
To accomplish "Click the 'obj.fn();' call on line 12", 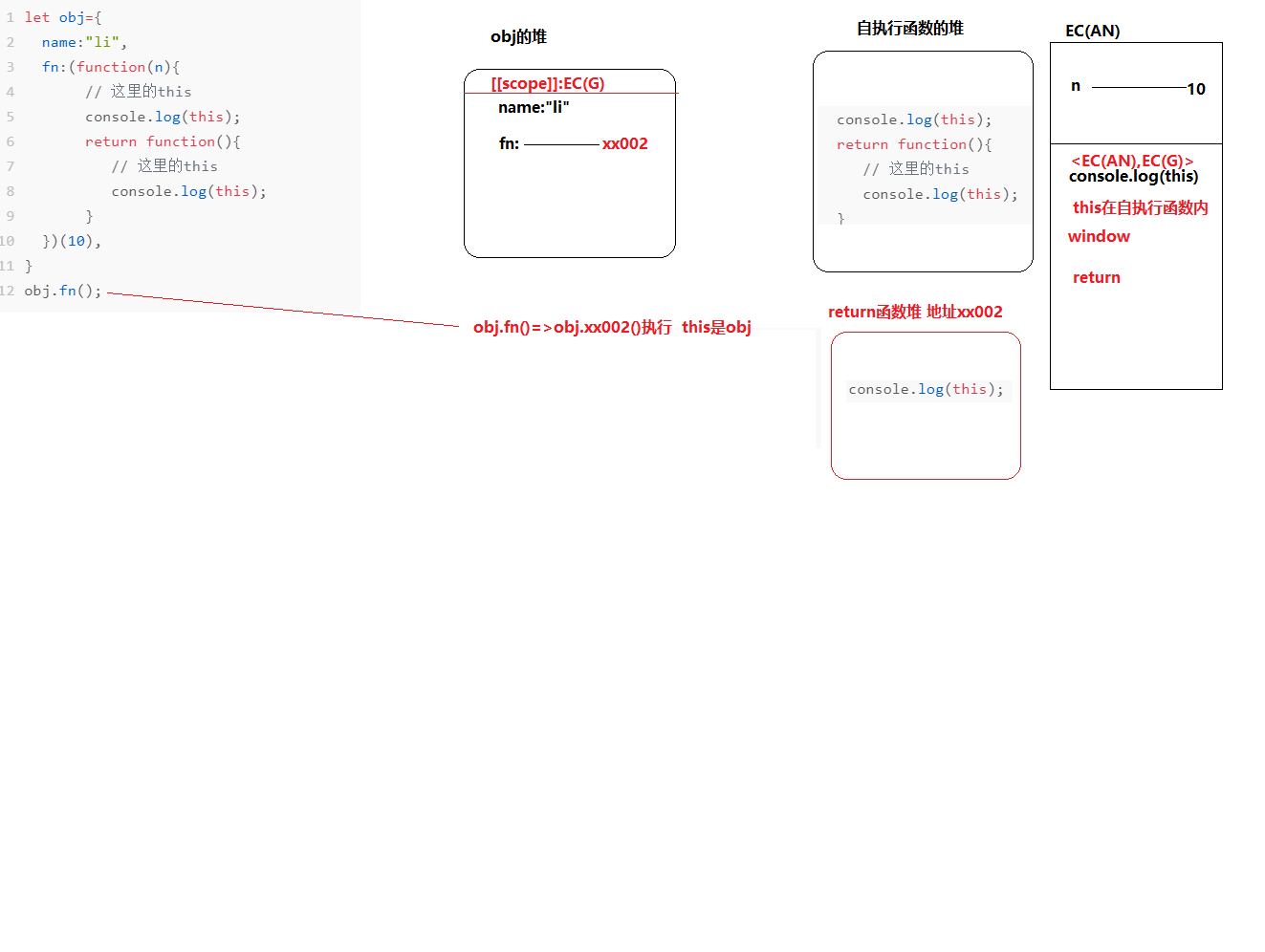I will 63,291.
